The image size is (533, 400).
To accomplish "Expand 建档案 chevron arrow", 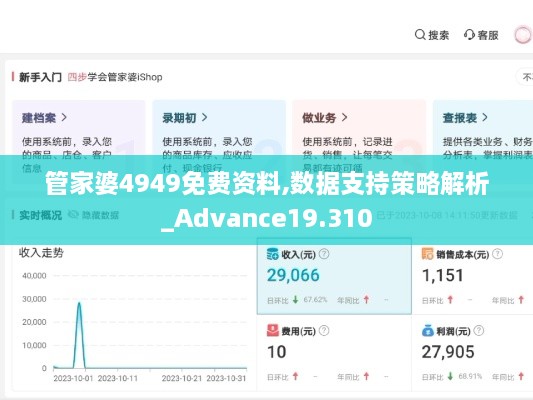I will pyautogui.click(x=64, y=118).
